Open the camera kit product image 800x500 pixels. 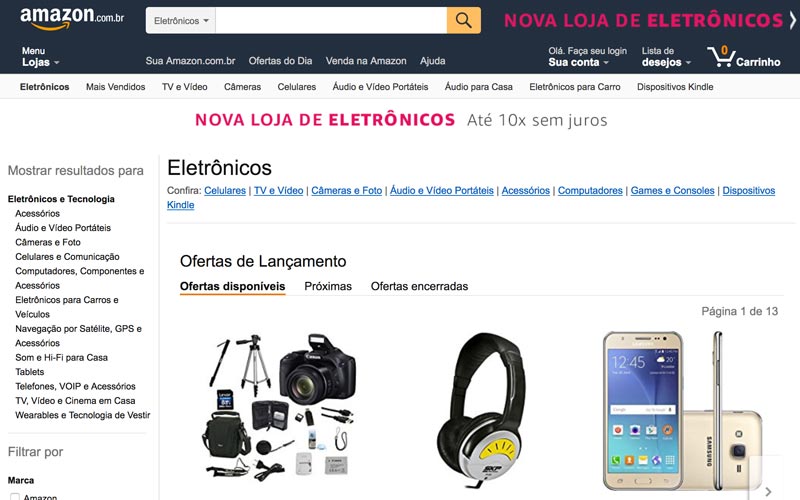pyautogui.click(x=282, y=406)
